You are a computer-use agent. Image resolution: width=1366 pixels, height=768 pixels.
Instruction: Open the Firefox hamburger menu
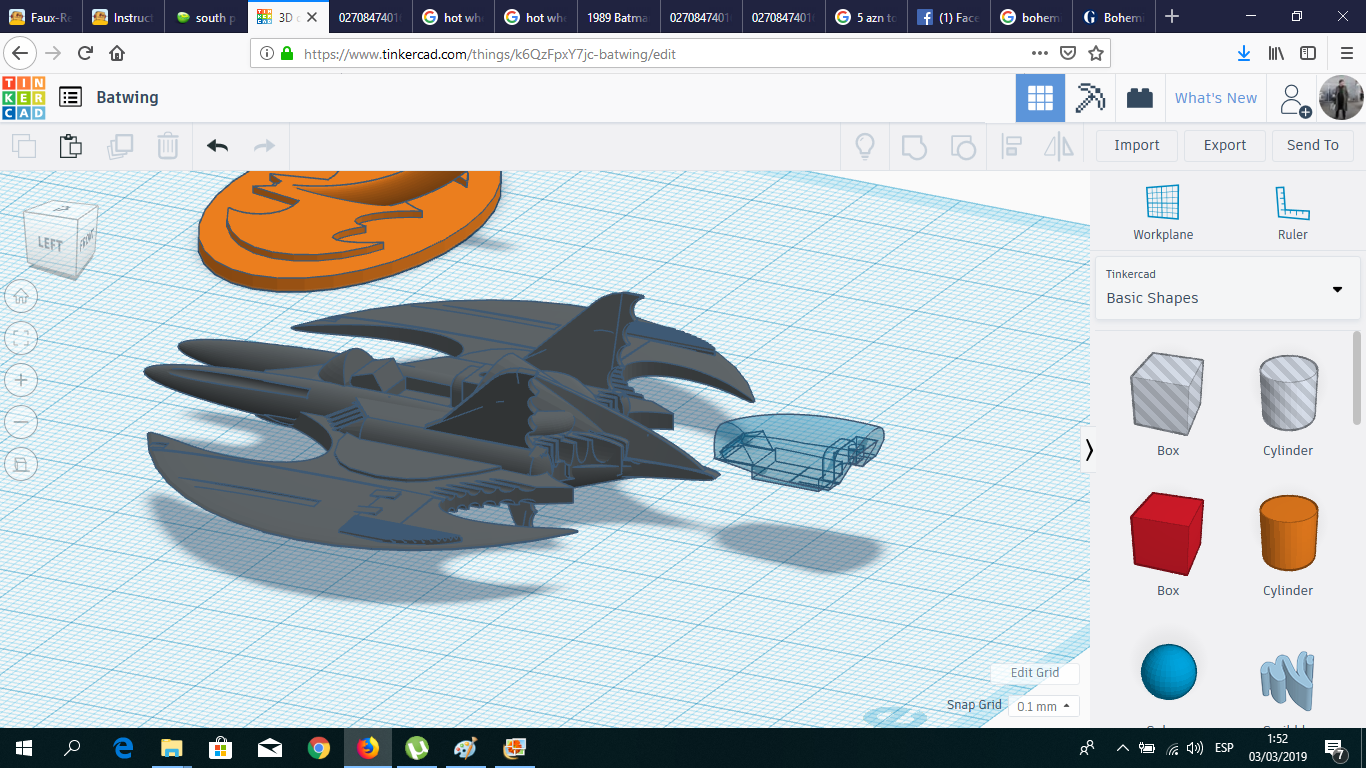tap(1346, 54)
